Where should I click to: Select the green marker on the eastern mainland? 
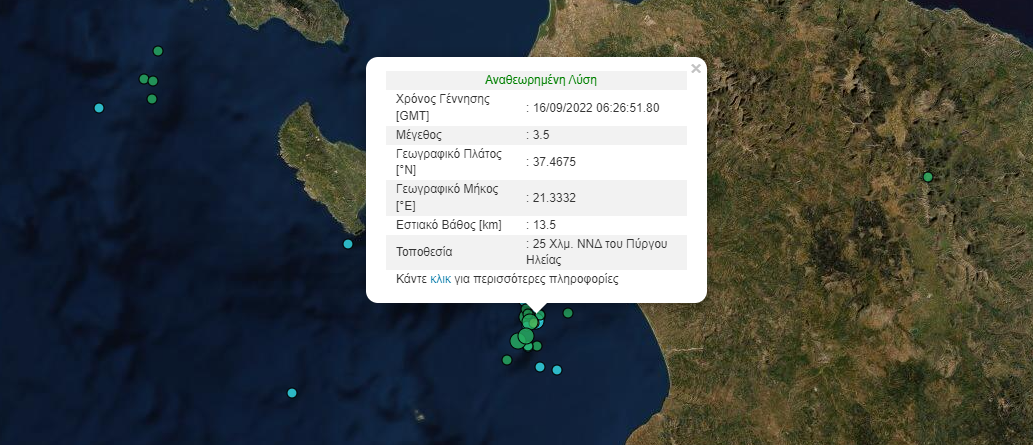(928, 177)
